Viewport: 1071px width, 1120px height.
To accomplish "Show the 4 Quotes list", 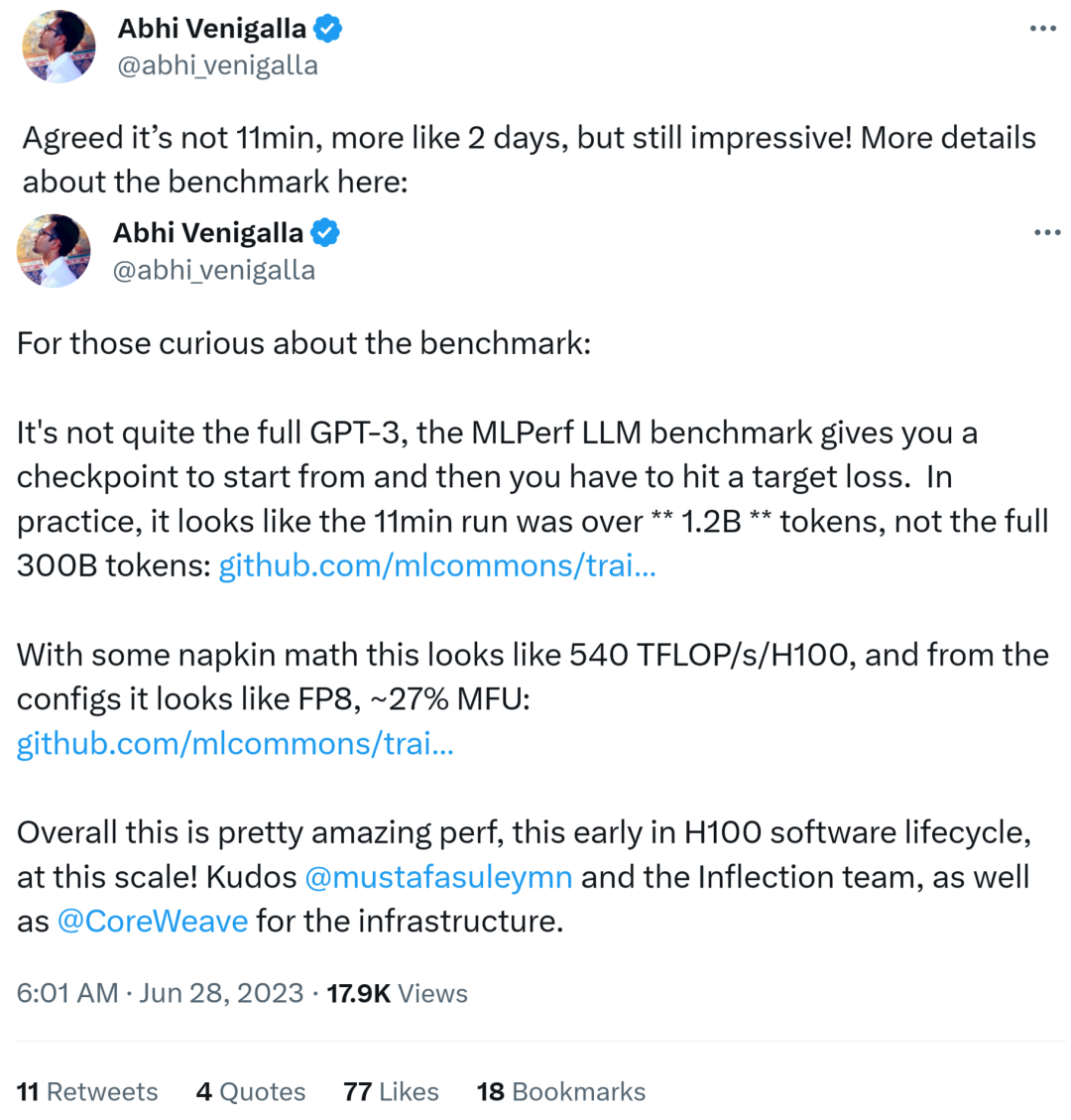I will pos(251,1091).
